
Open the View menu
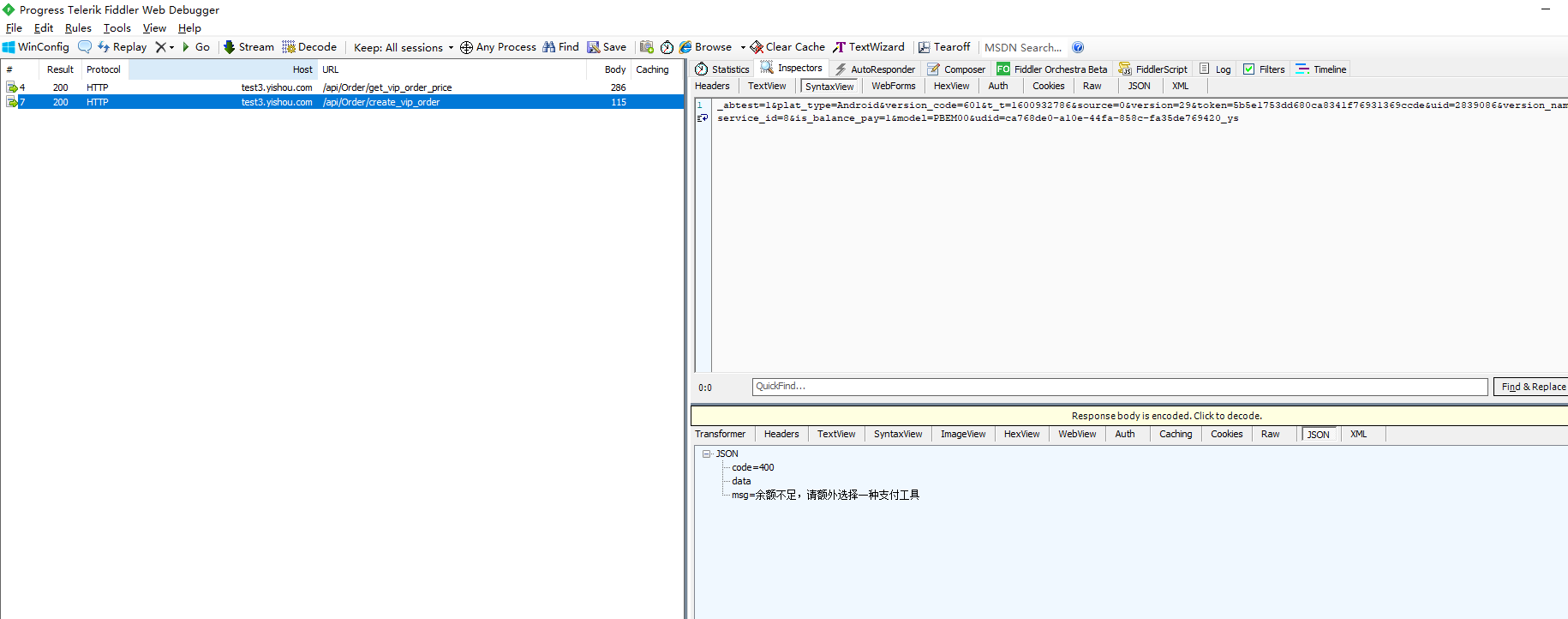click(x=154, y=28)
